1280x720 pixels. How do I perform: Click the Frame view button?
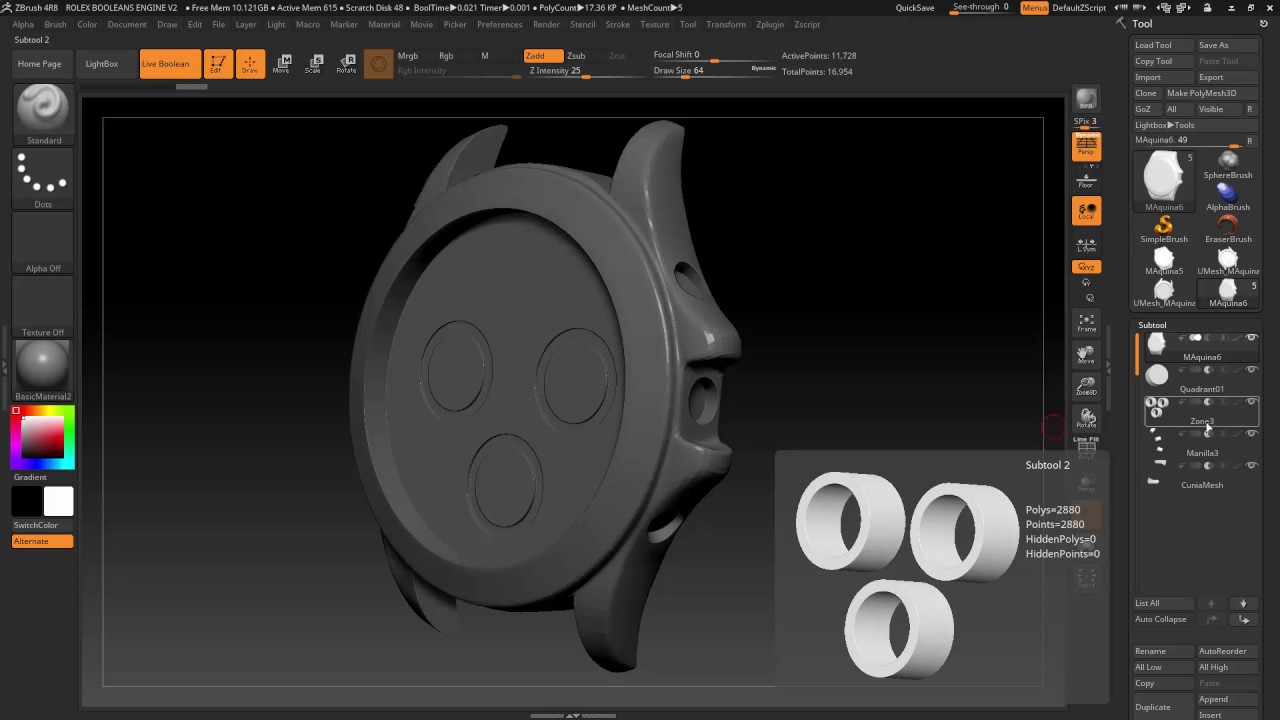pos(1086,322)
